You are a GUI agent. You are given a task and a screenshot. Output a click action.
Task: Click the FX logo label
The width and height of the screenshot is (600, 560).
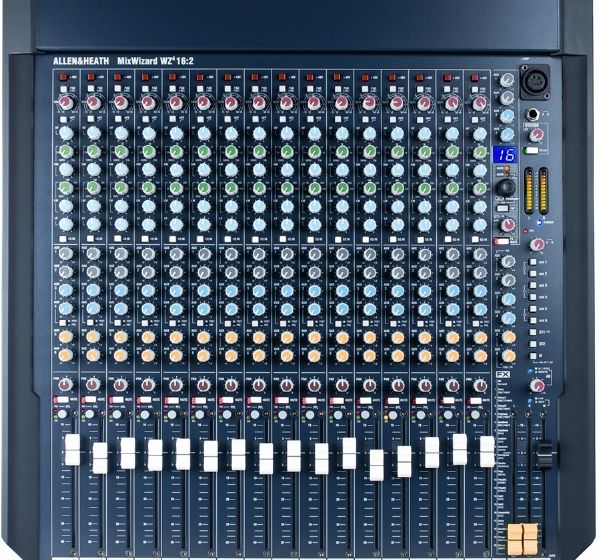503,374
